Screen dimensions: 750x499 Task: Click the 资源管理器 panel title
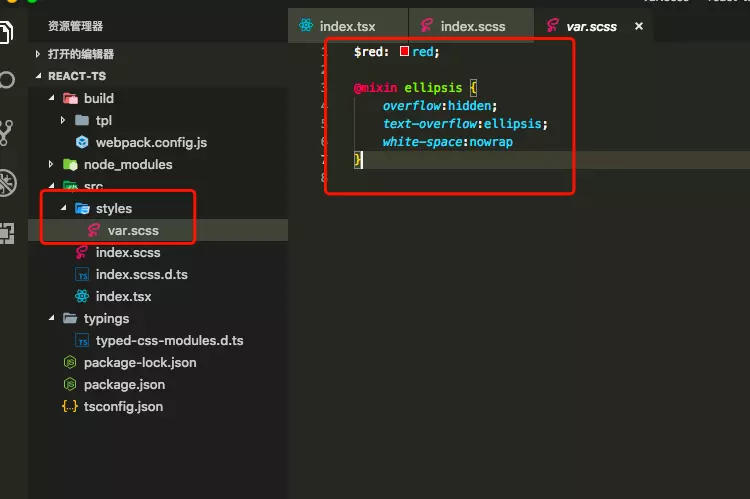tap(75, 26)
